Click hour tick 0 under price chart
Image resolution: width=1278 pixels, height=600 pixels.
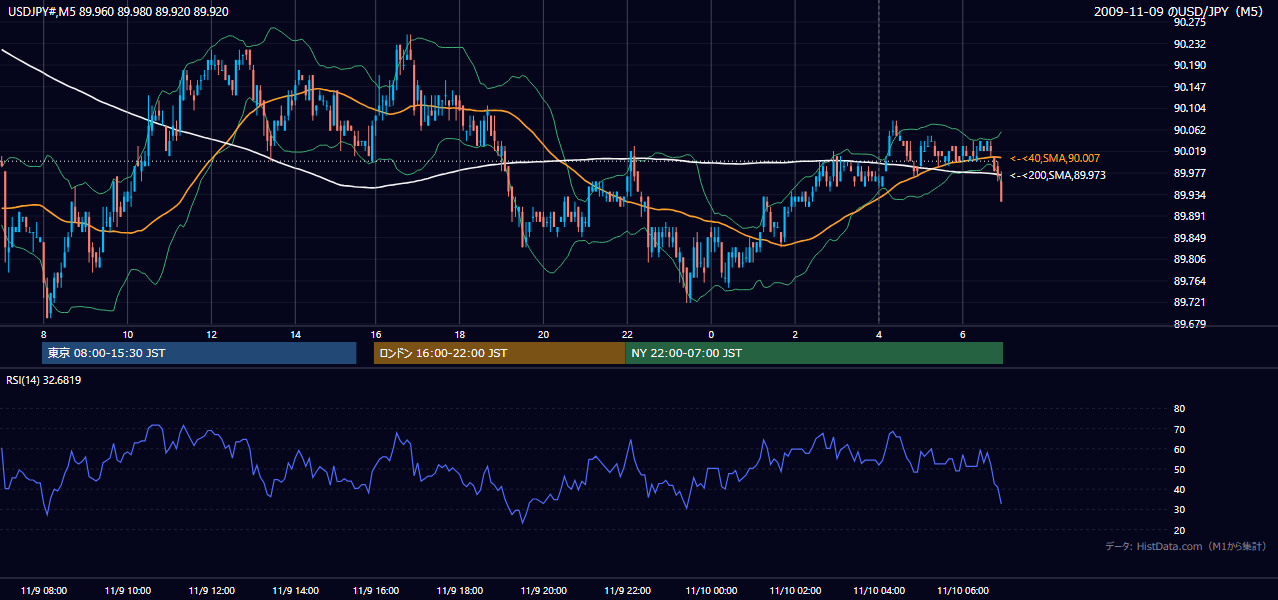click(x=711, y=333)
